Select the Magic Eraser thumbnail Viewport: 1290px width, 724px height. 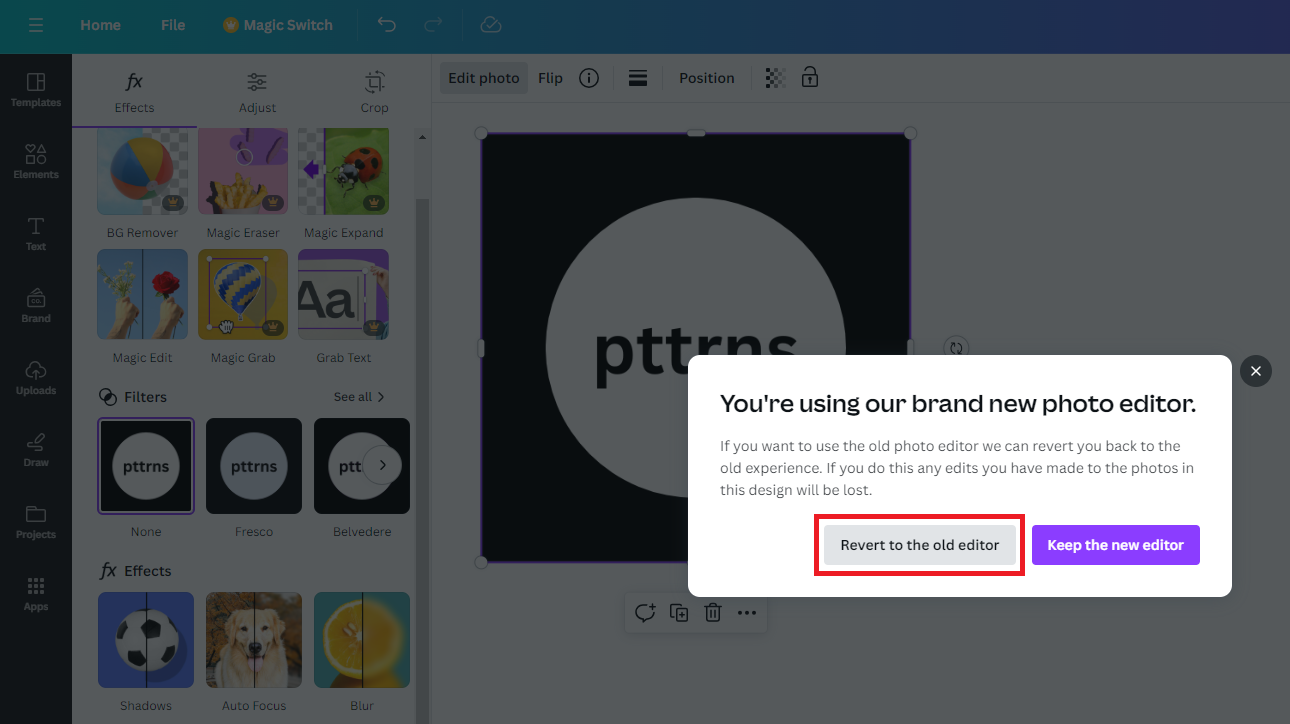tap(243, 170)
